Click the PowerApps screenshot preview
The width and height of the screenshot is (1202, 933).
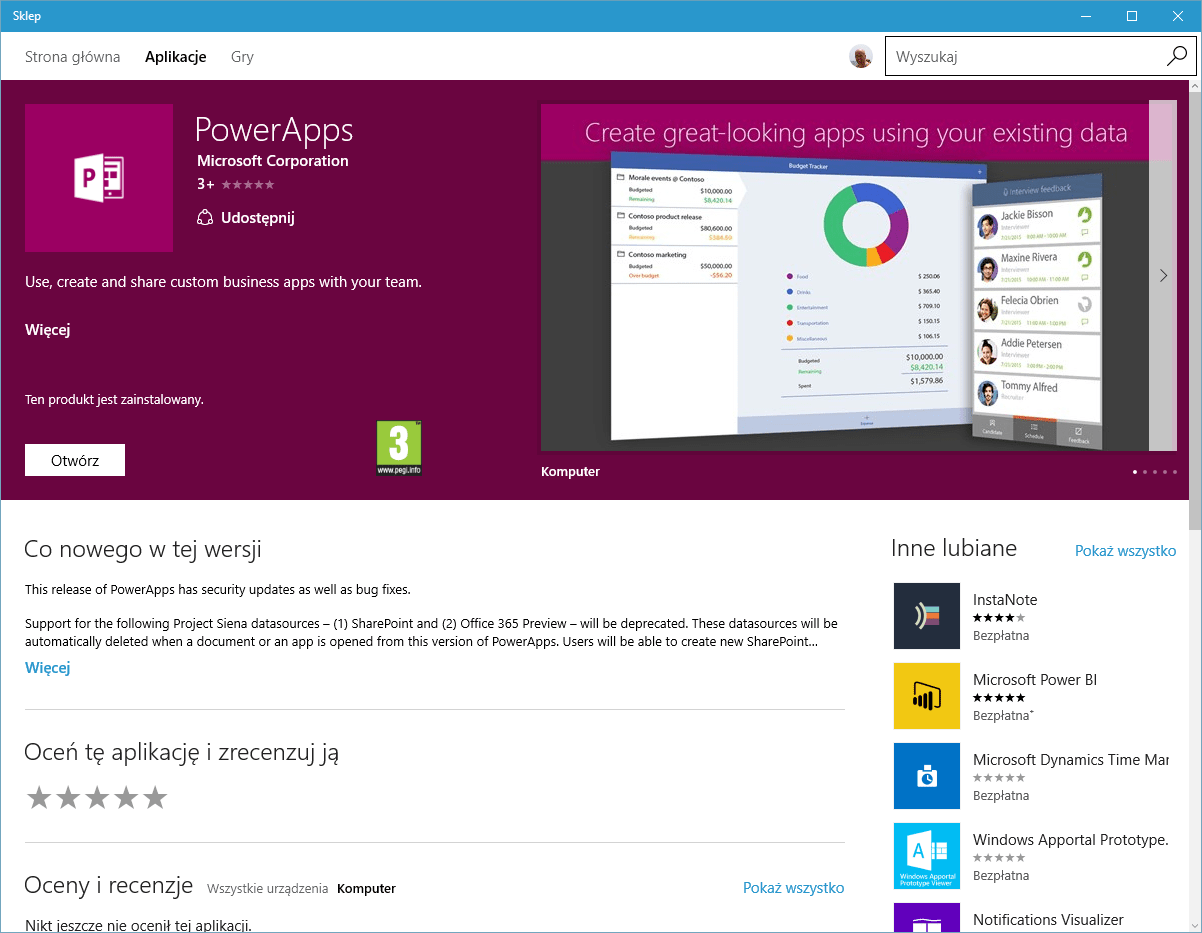[845, 276]
